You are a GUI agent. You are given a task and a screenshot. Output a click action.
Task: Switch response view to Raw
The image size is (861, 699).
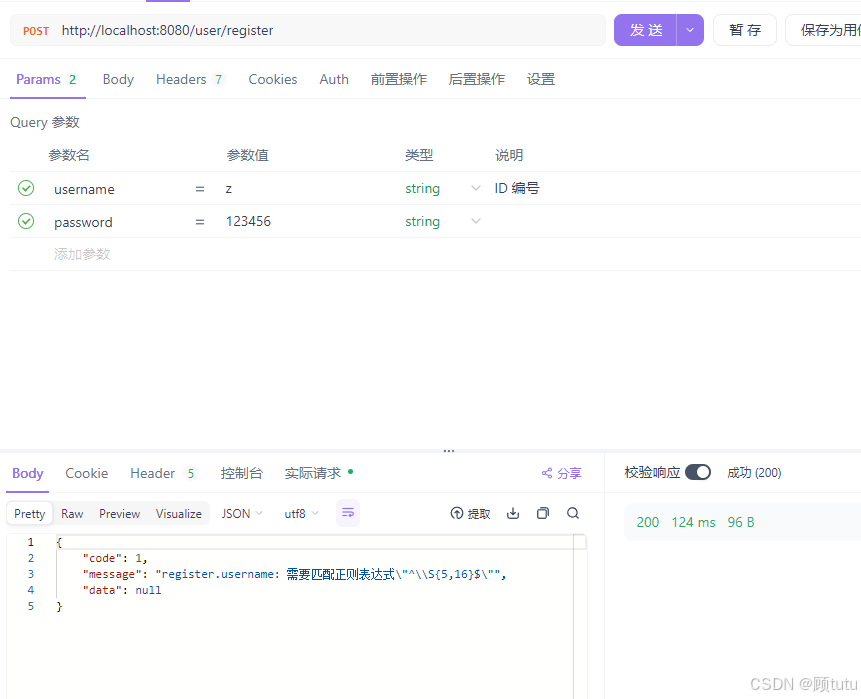click(x=71, y=513)
